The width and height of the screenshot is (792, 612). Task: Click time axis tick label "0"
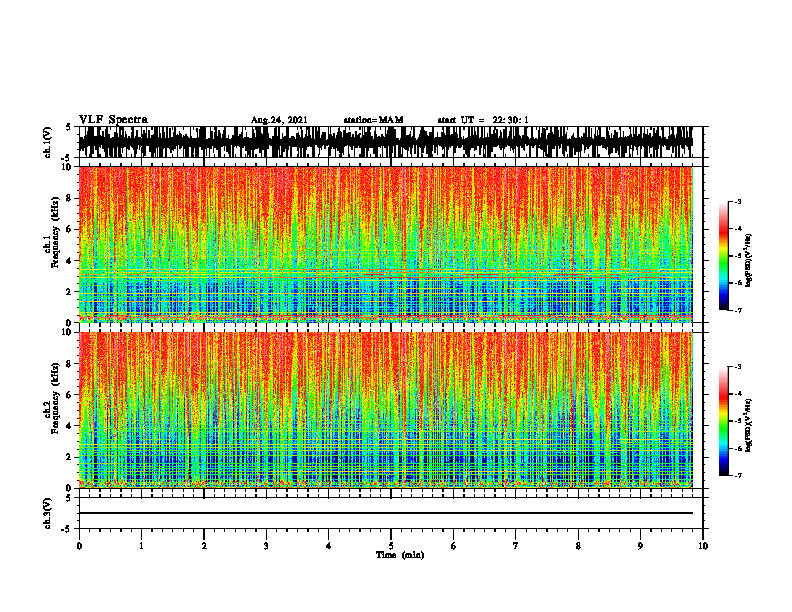79,546
